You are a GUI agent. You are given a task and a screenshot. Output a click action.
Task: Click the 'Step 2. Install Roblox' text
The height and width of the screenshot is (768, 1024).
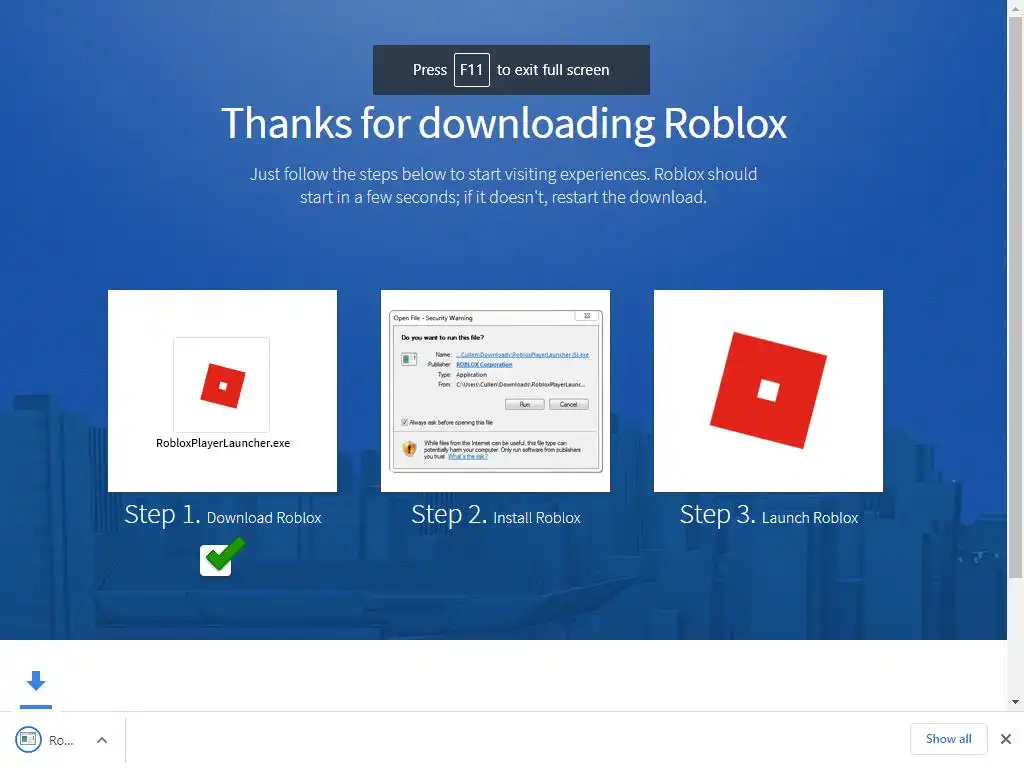pos(496,515)
